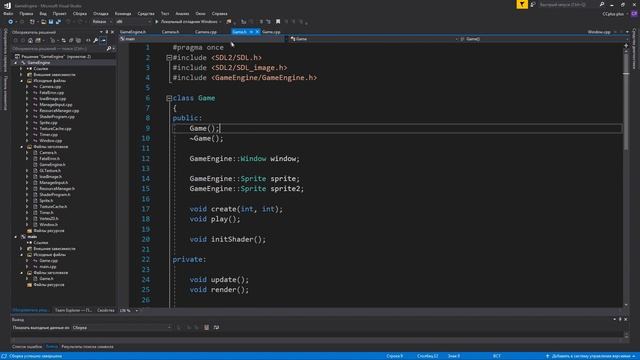
Task: Close the Game.h editor tab
Action: 257,32
